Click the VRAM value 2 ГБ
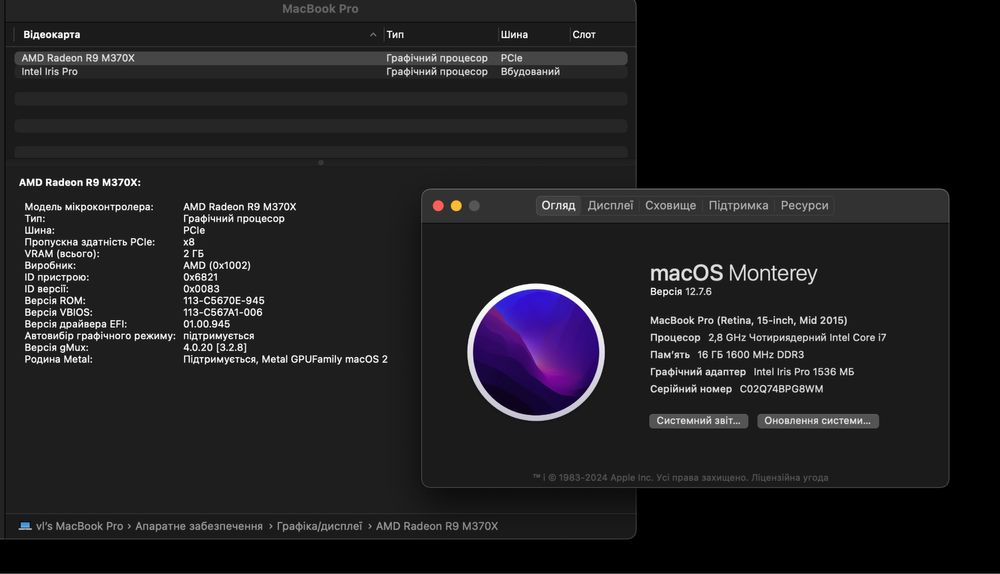1000x574 pixels. click(x=193, y=254)
